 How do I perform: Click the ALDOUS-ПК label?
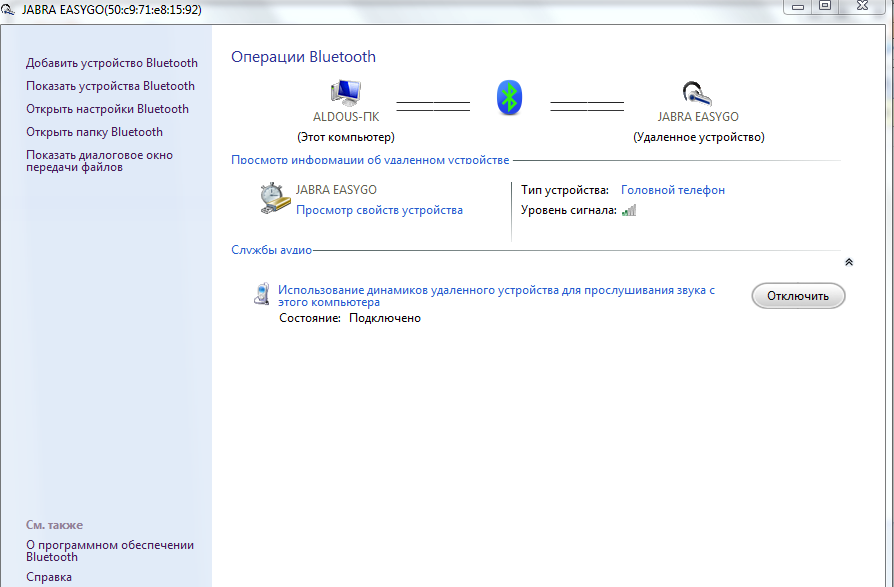click(346, 117)
